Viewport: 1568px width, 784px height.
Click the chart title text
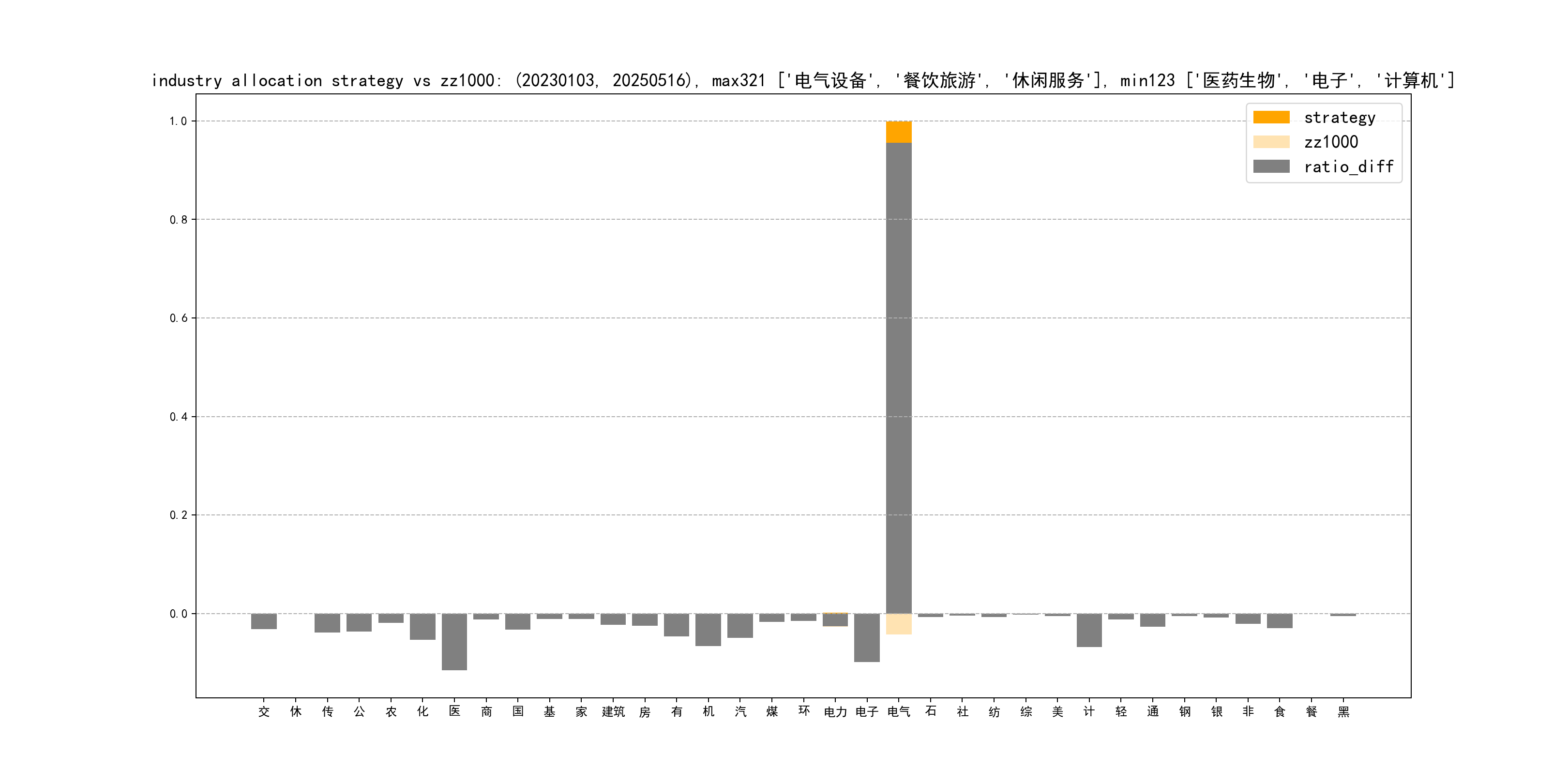[x=802, y=80]
